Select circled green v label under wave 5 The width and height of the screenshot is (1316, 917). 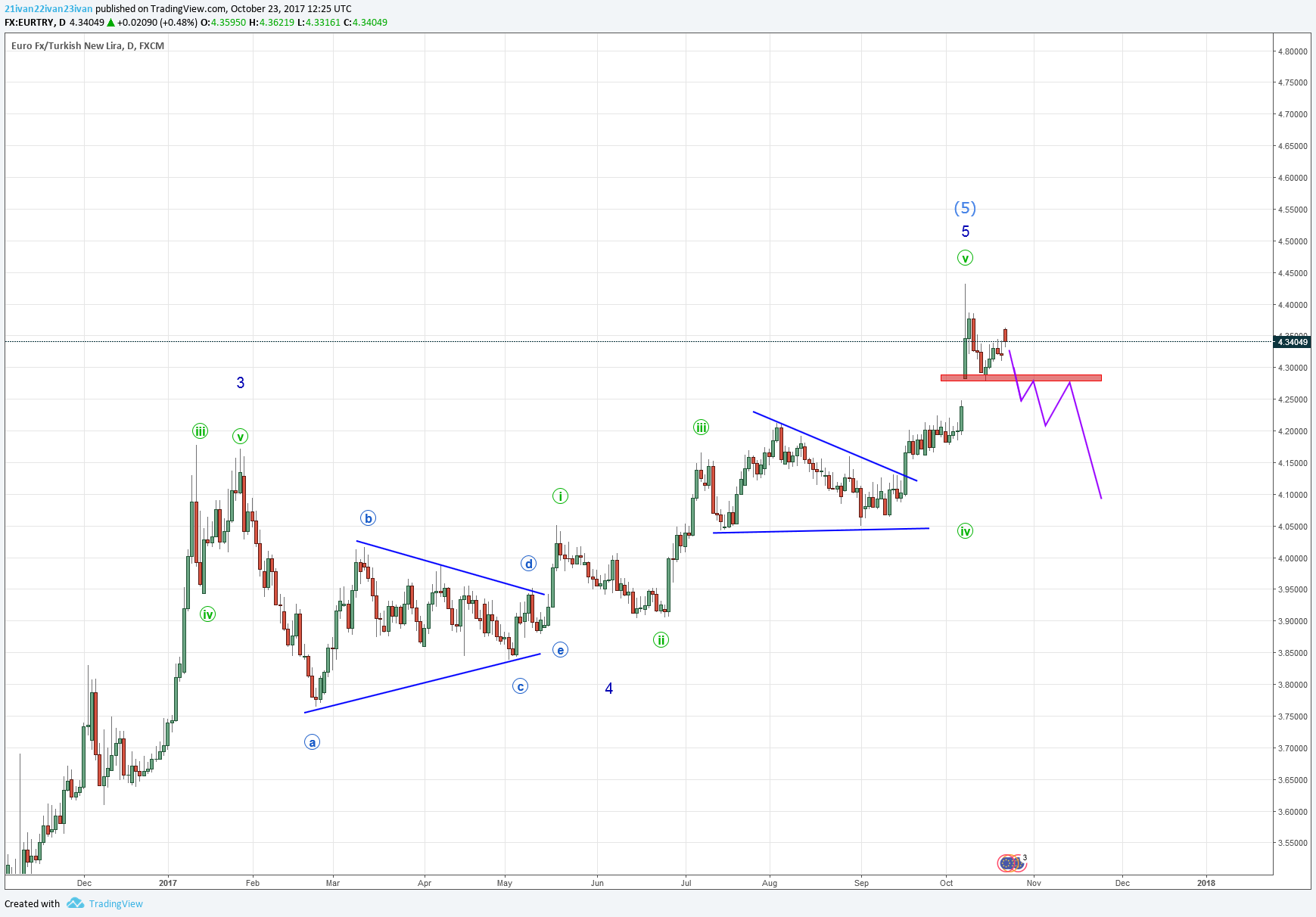tap(965, 258)
